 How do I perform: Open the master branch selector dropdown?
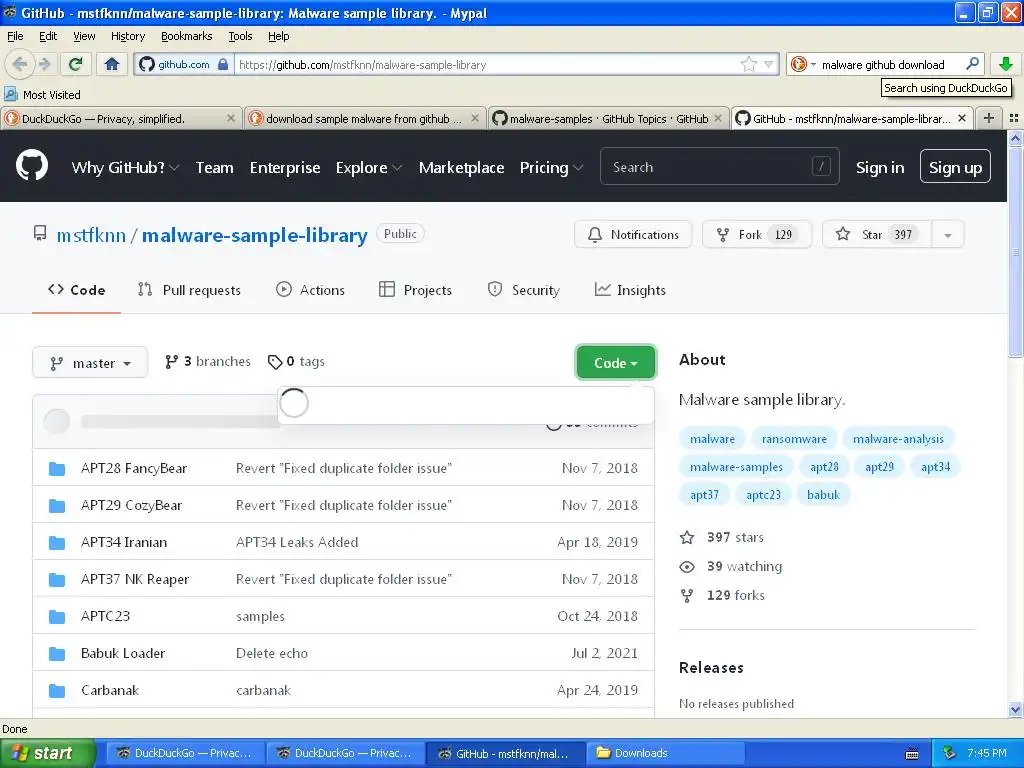point(90,362)
